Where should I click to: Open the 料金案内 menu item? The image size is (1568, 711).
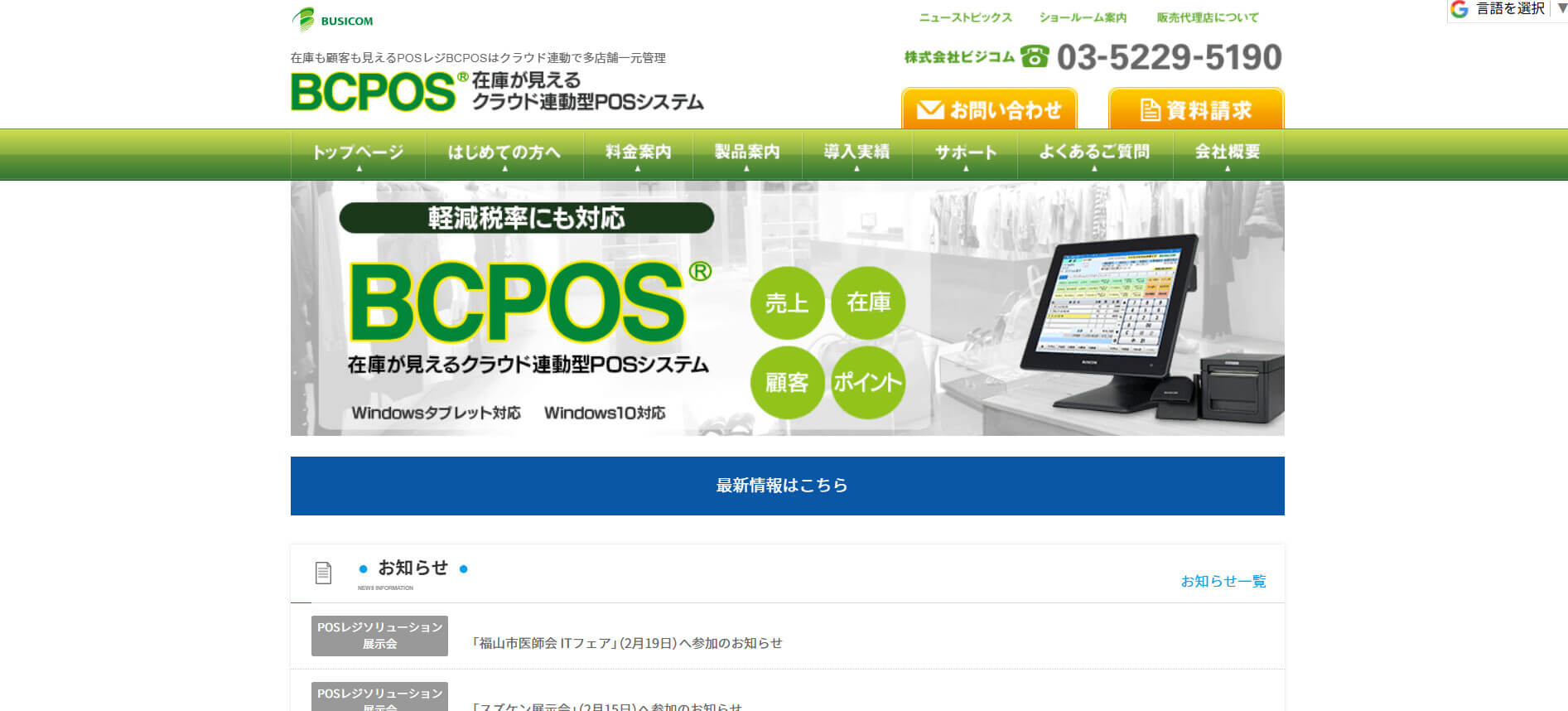coord(638,154)
